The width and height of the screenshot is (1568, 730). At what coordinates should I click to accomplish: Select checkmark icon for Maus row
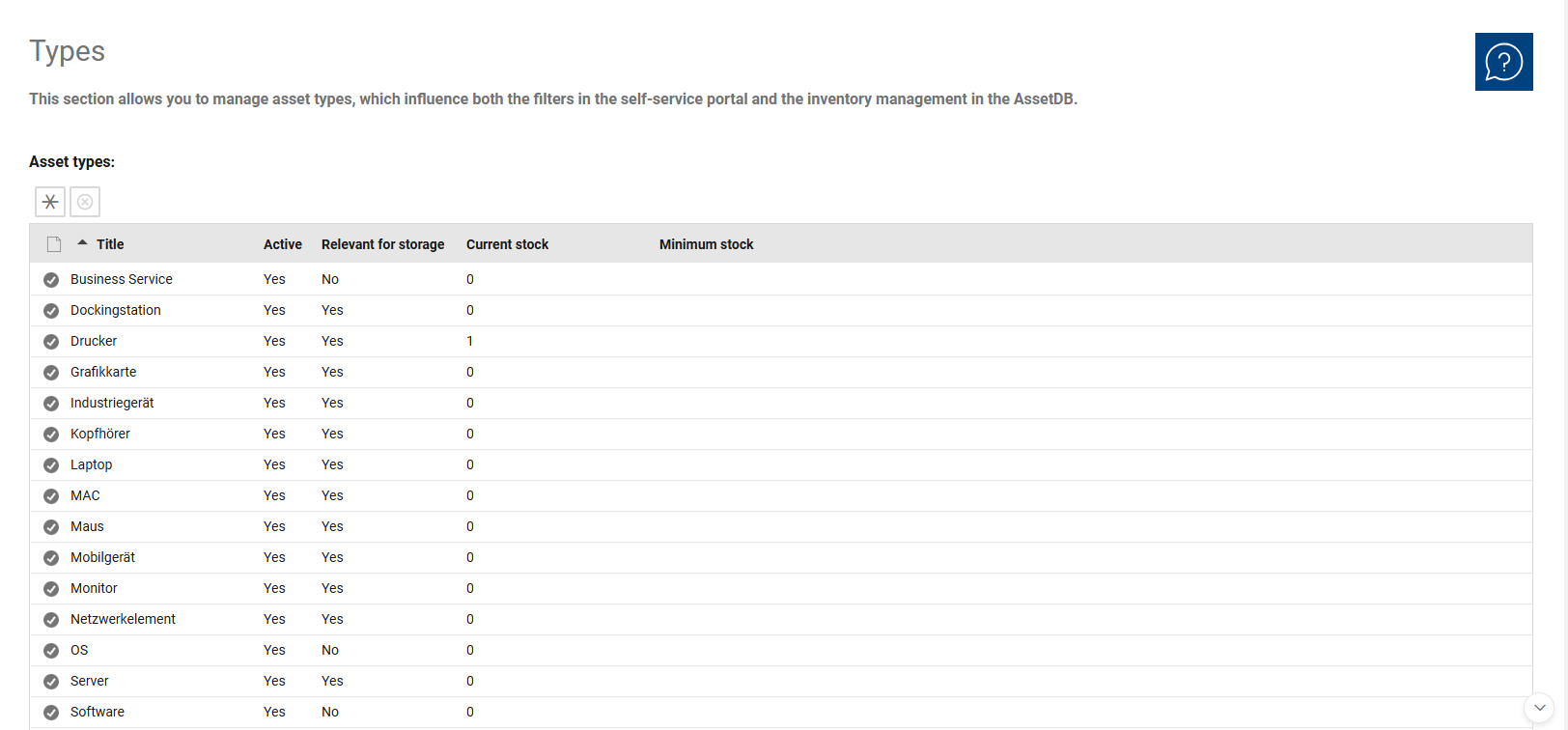[51, 527]
